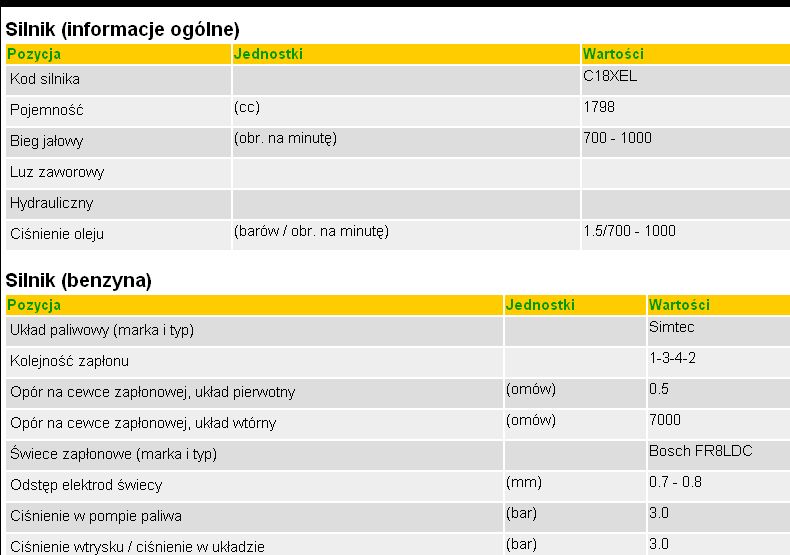790x555 pixels.
Task: Click the 'Silnik (informacje ogólne)' heading
Action: click(122, 30)
